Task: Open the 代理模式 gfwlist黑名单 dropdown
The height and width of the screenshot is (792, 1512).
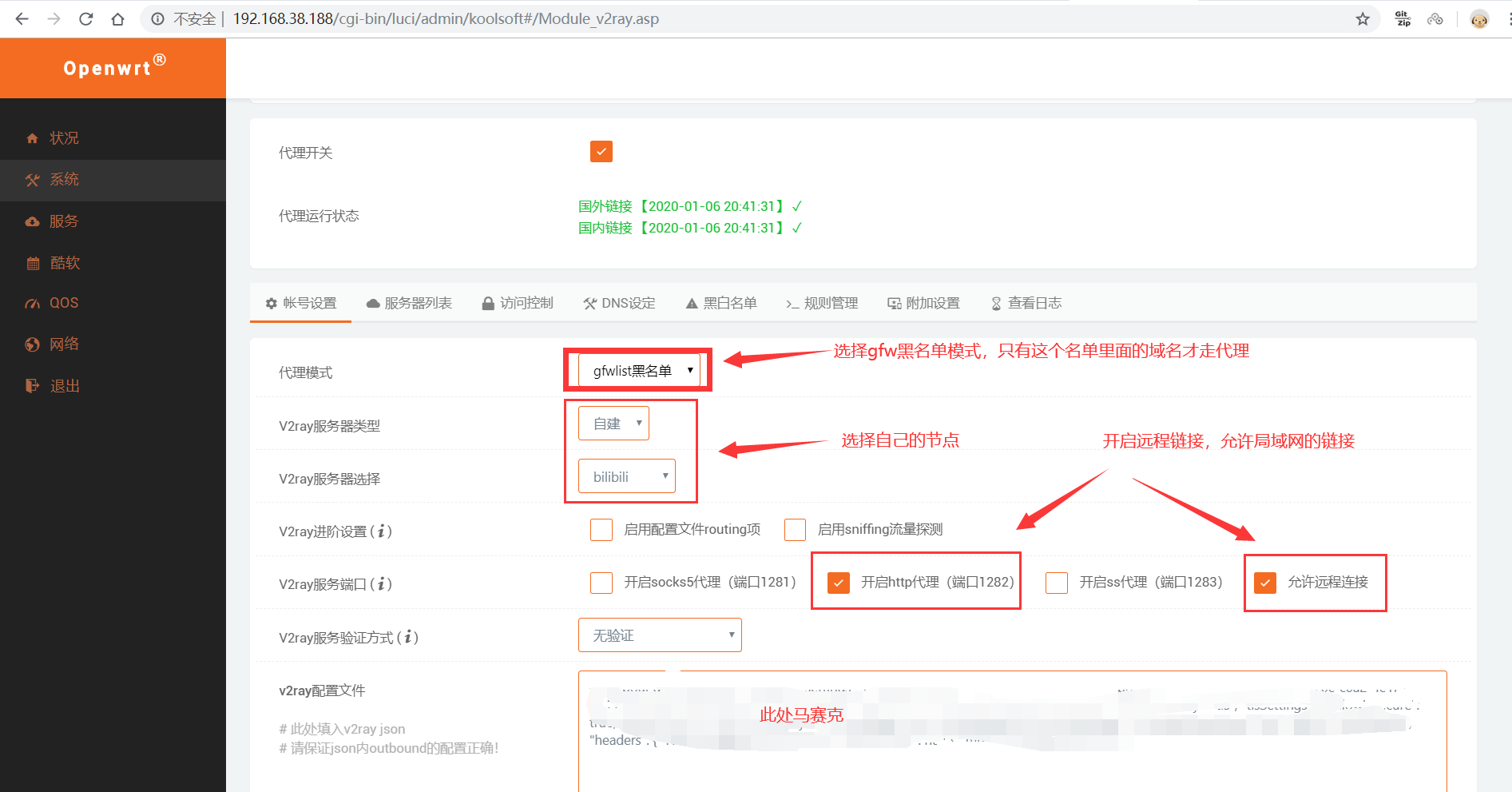Action: pyautogui.click(x=639, y=371)
